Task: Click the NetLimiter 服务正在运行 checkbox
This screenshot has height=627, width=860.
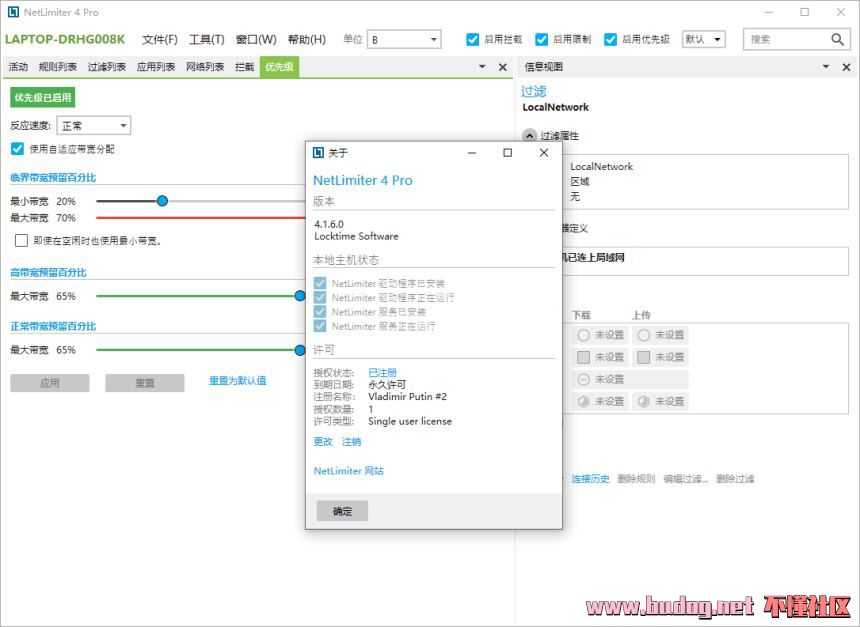Action: (320, 326)
